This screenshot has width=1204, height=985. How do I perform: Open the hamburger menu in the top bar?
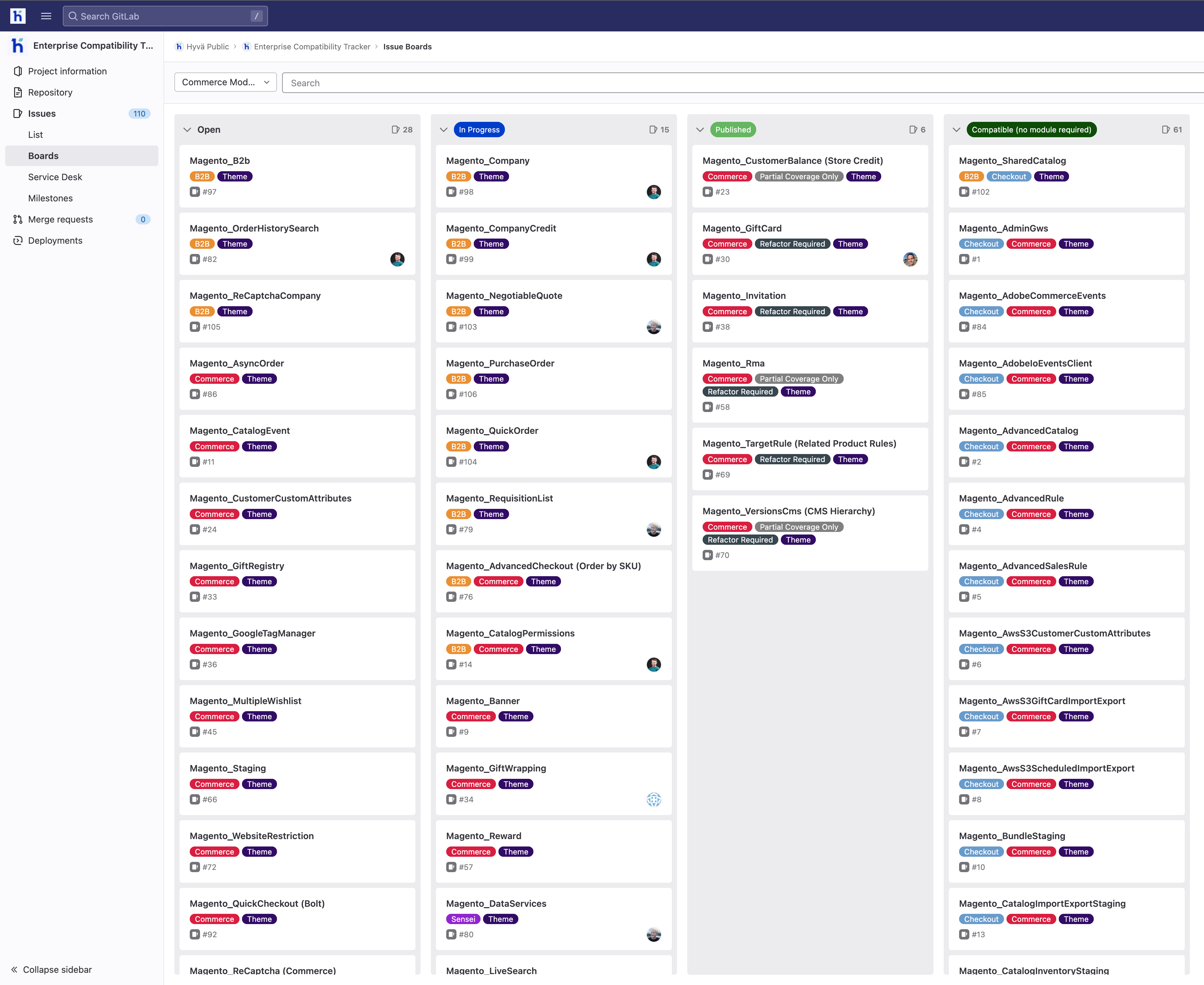46,16
